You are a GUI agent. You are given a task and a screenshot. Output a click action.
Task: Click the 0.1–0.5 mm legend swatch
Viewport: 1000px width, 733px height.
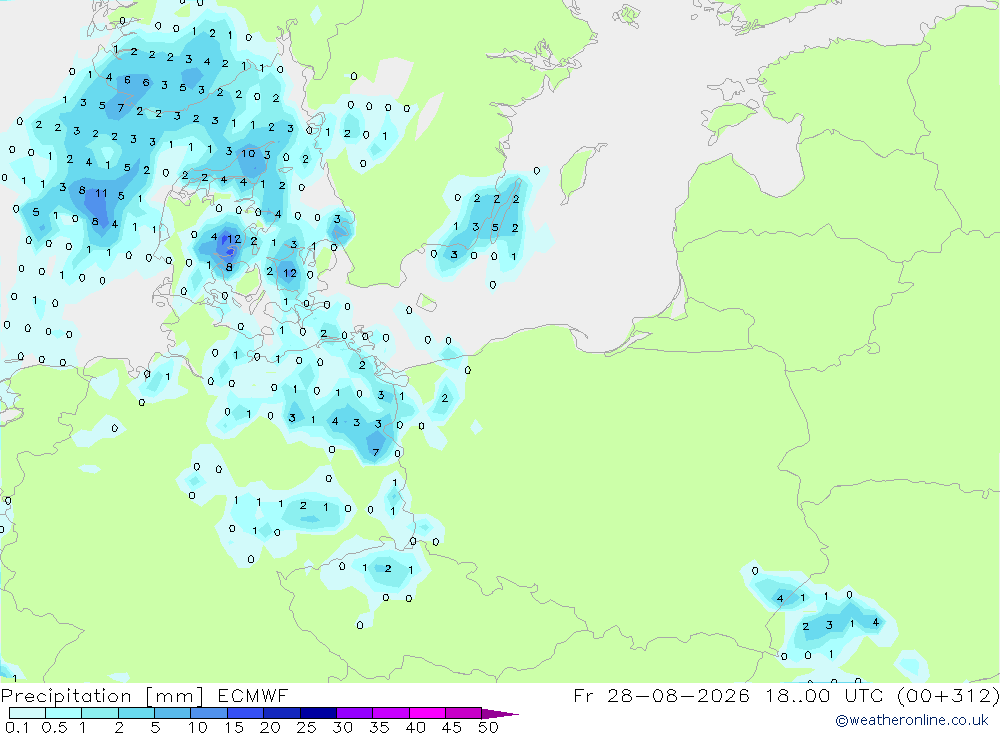tap(27, 713)
